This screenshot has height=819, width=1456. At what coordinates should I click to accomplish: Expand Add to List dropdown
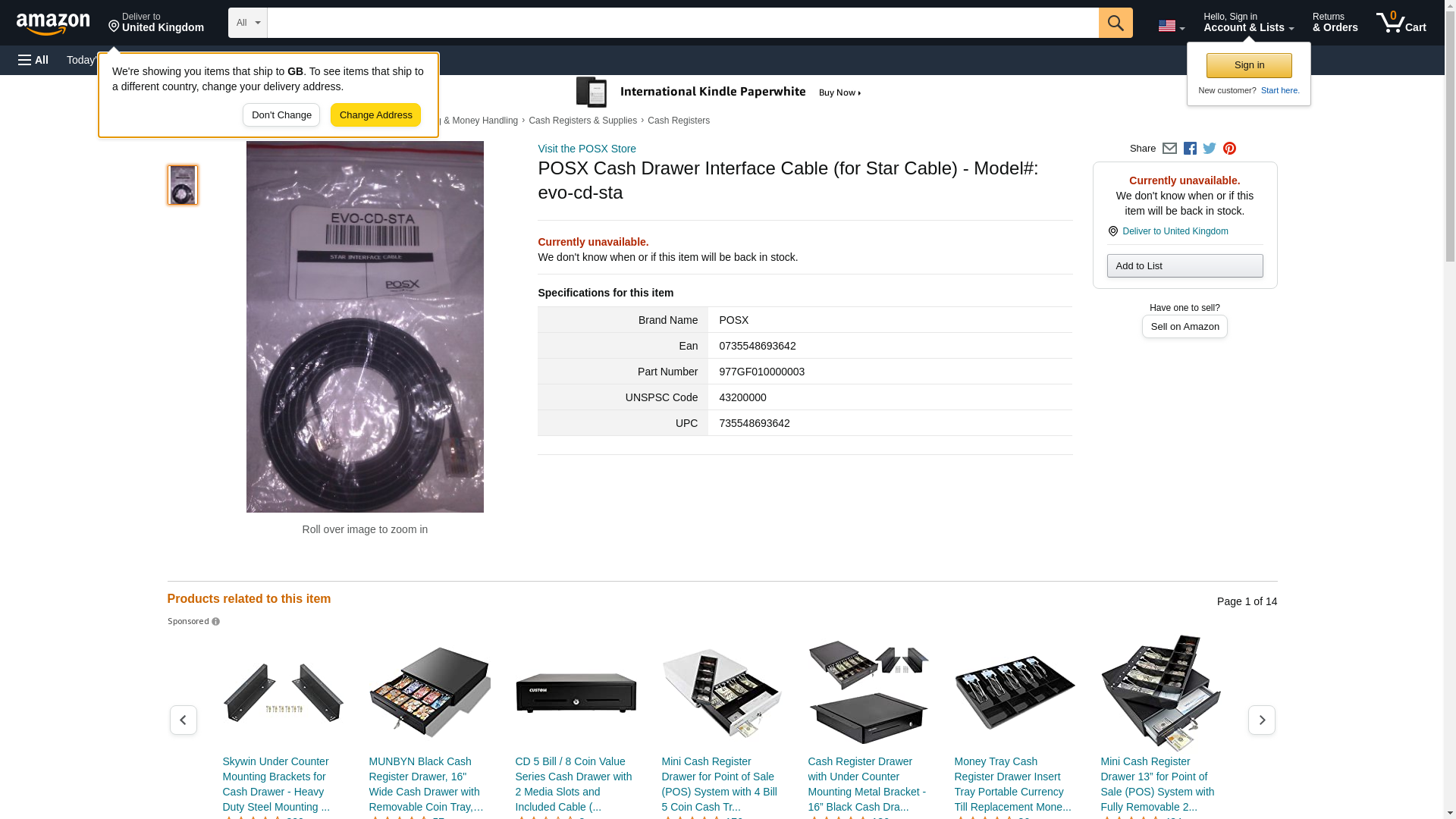pos(1185,266)
